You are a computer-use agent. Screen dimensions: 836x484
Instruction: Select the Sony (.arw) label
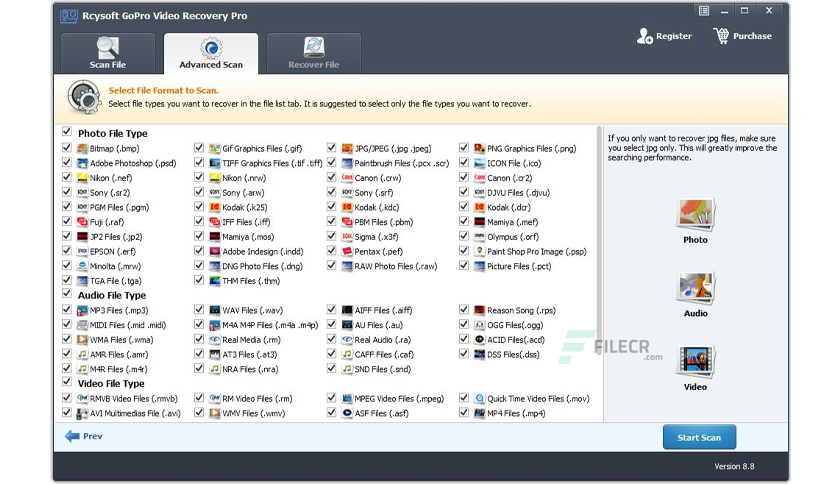tap(243, 192)
